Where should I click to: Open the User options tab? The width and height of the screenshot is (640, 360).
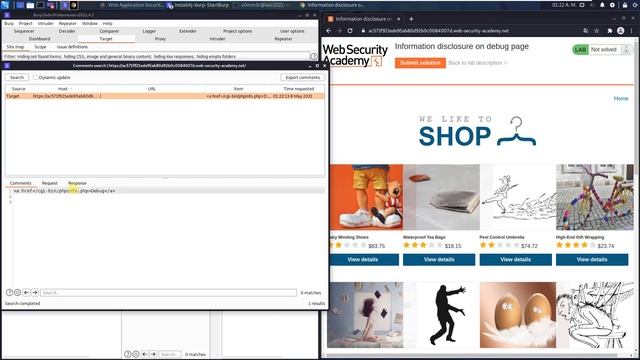click(x=292, y=31)
